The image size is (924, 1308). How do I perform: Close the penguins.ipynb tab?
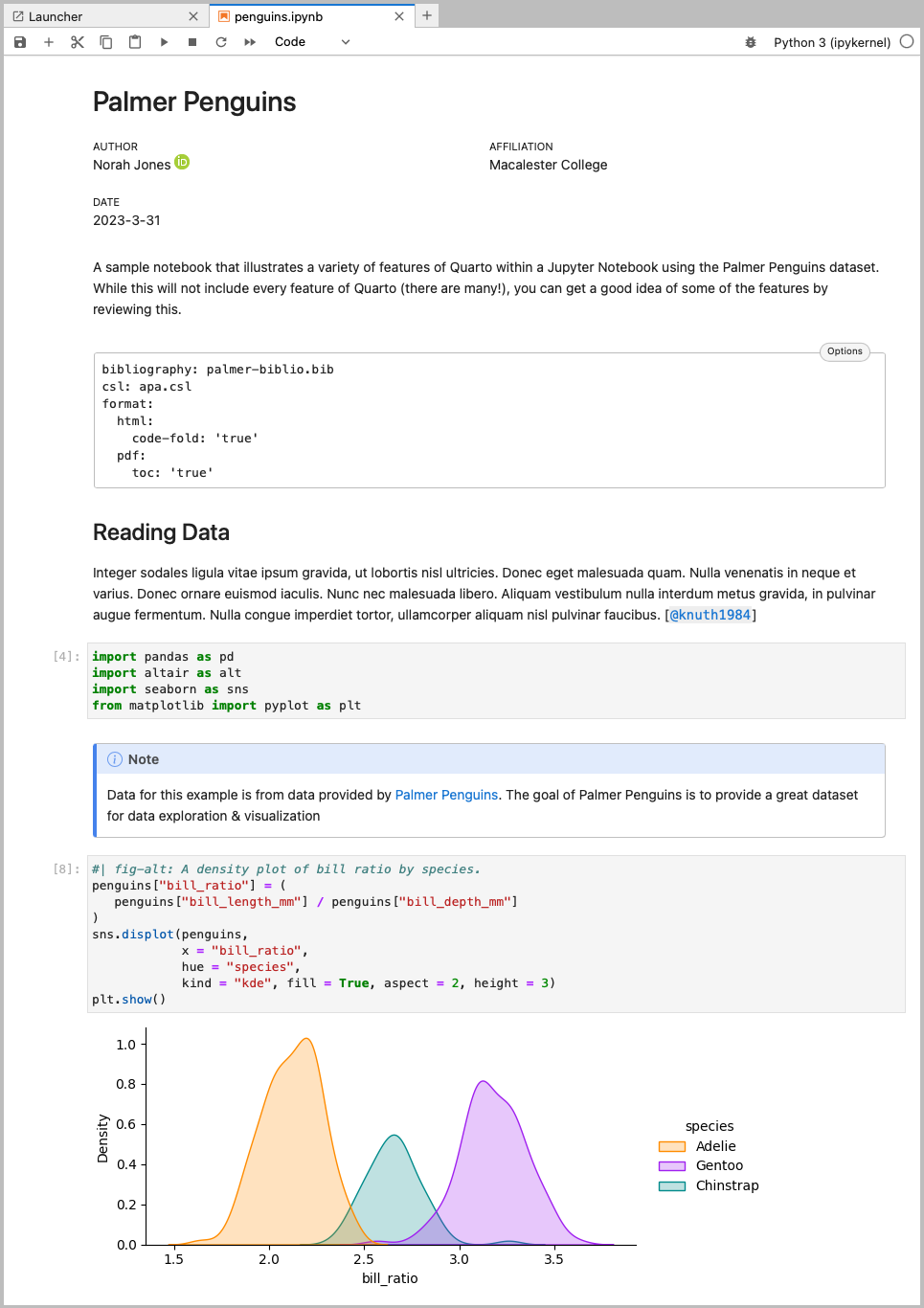[x=399, y=16]
